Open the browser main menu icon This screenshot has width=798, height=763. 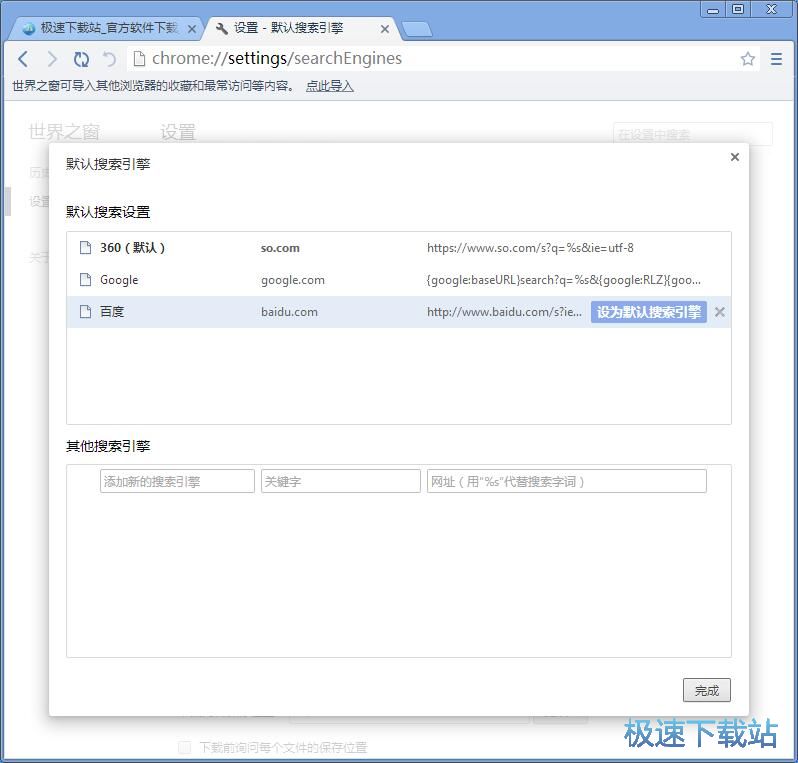[x=776, y=59]
